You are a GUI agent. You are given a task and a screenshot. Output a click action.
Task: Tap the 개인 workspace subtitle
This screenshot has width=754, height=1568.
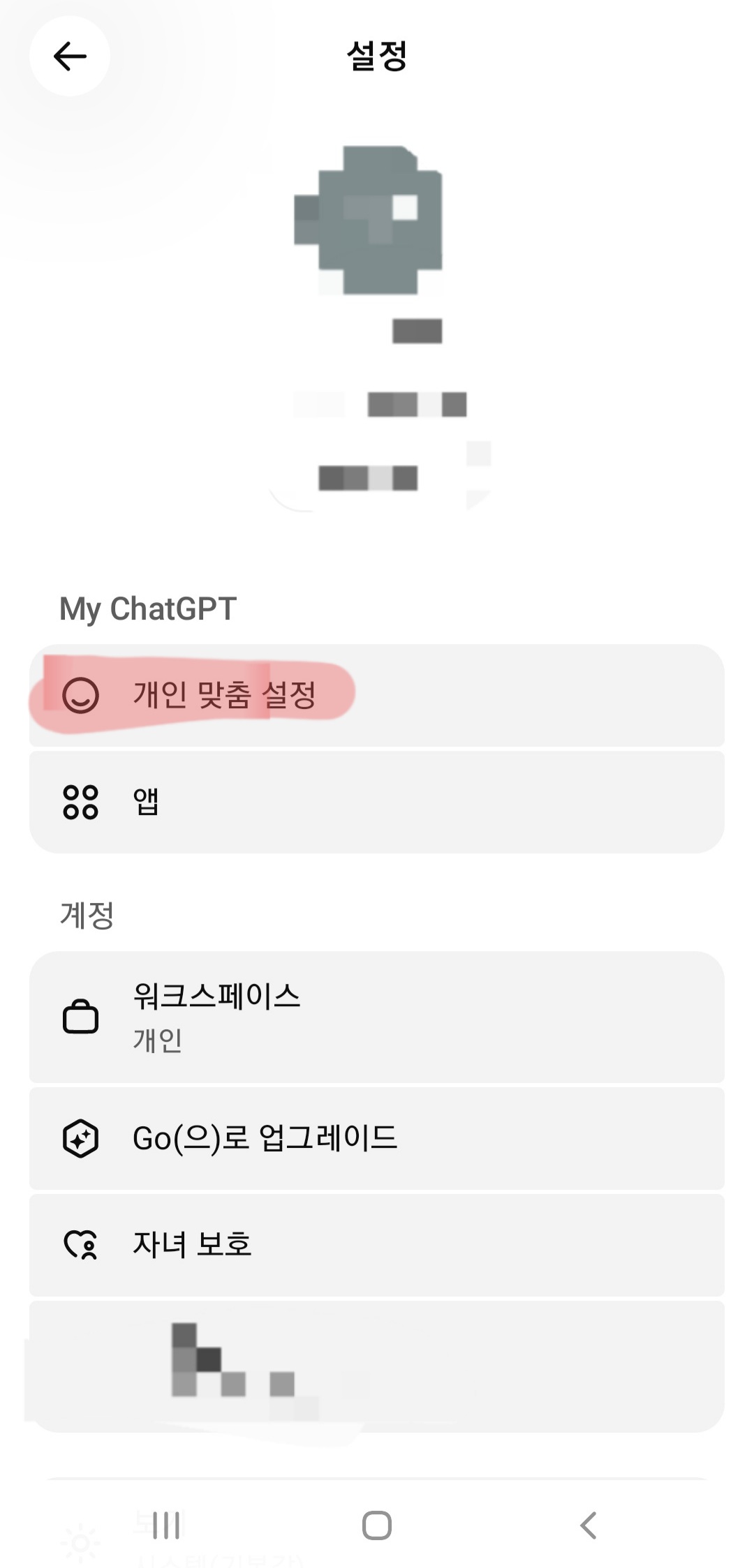158,1040
